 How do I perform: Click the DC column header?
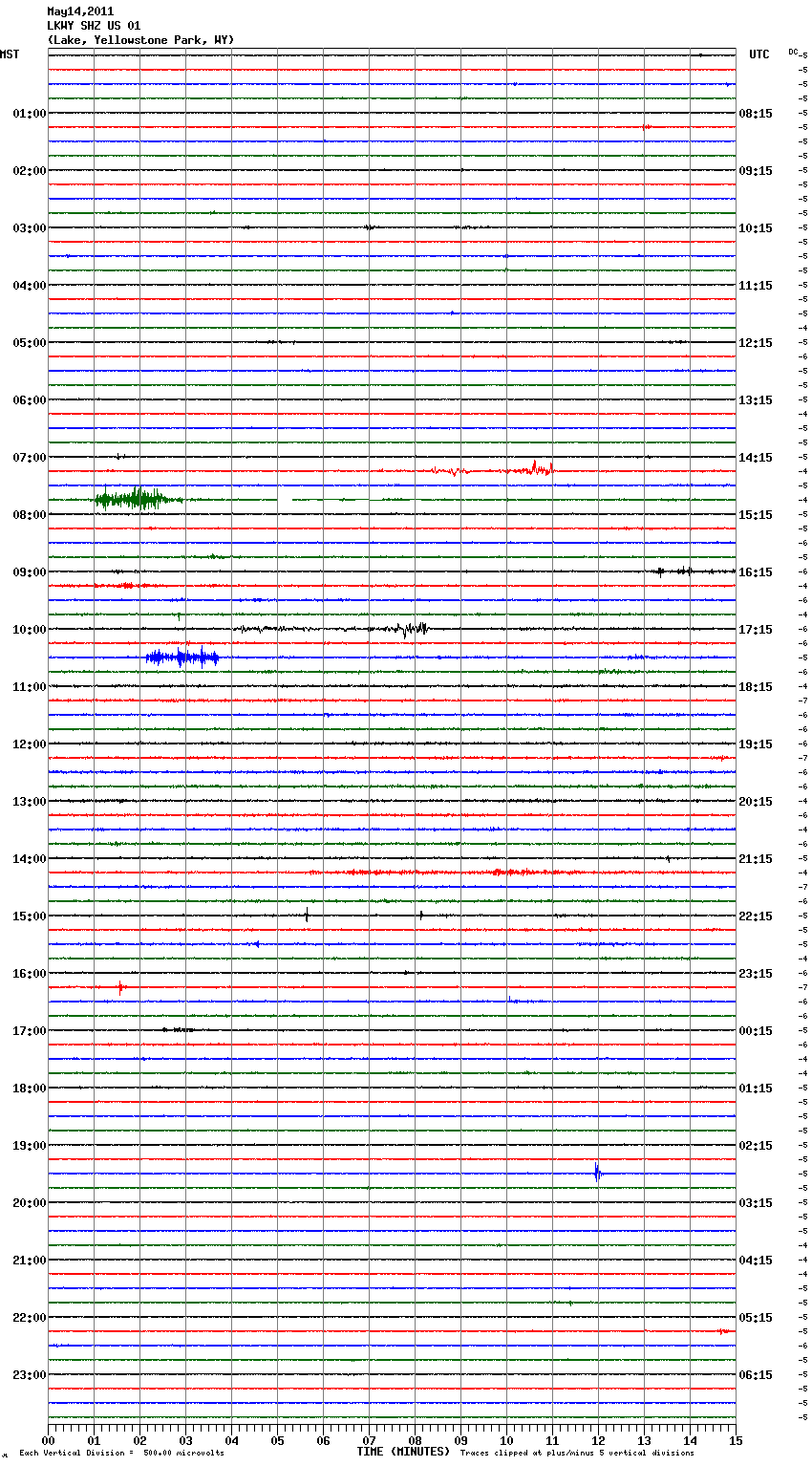pyautogui.click(x=793, y=52)
